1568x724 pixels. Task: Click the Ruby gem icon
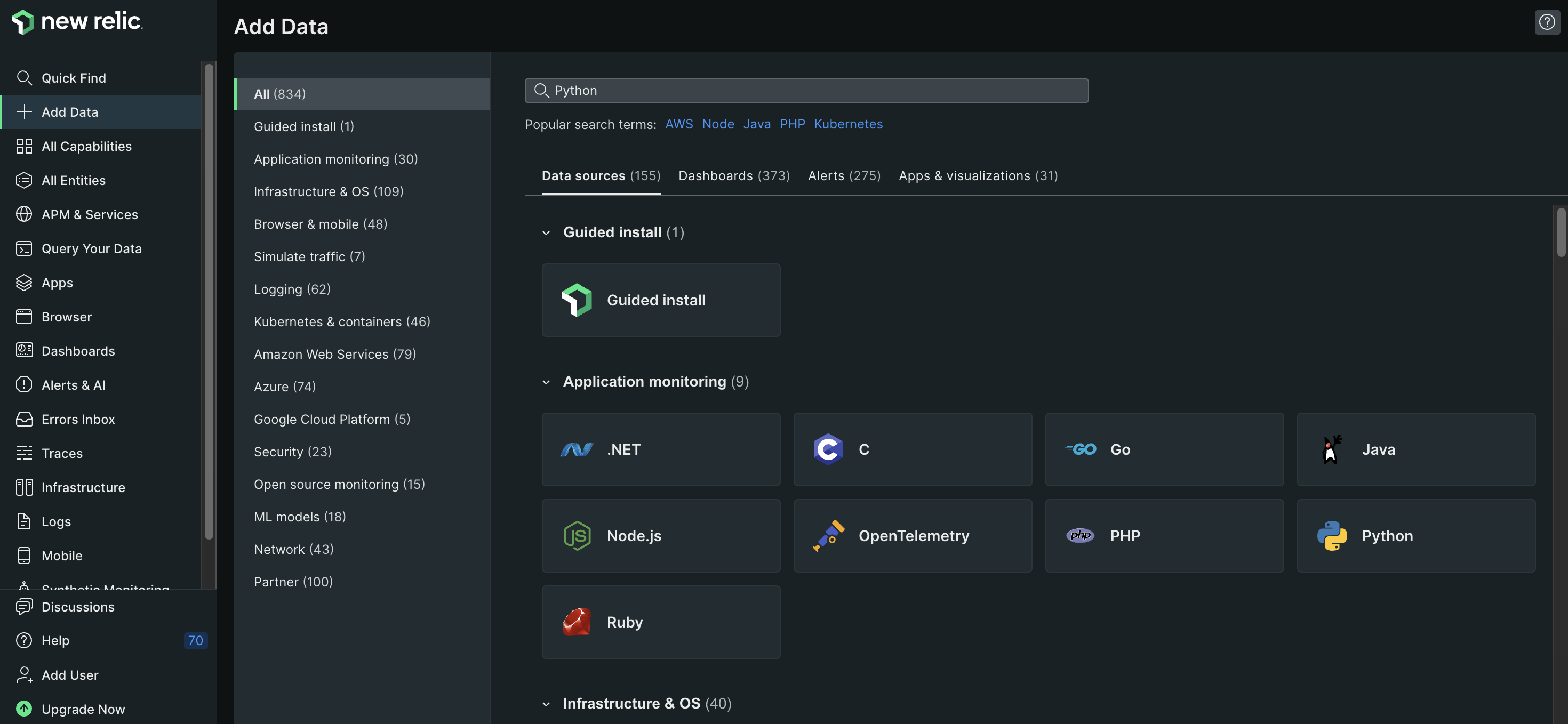click(x=576, y=622)
